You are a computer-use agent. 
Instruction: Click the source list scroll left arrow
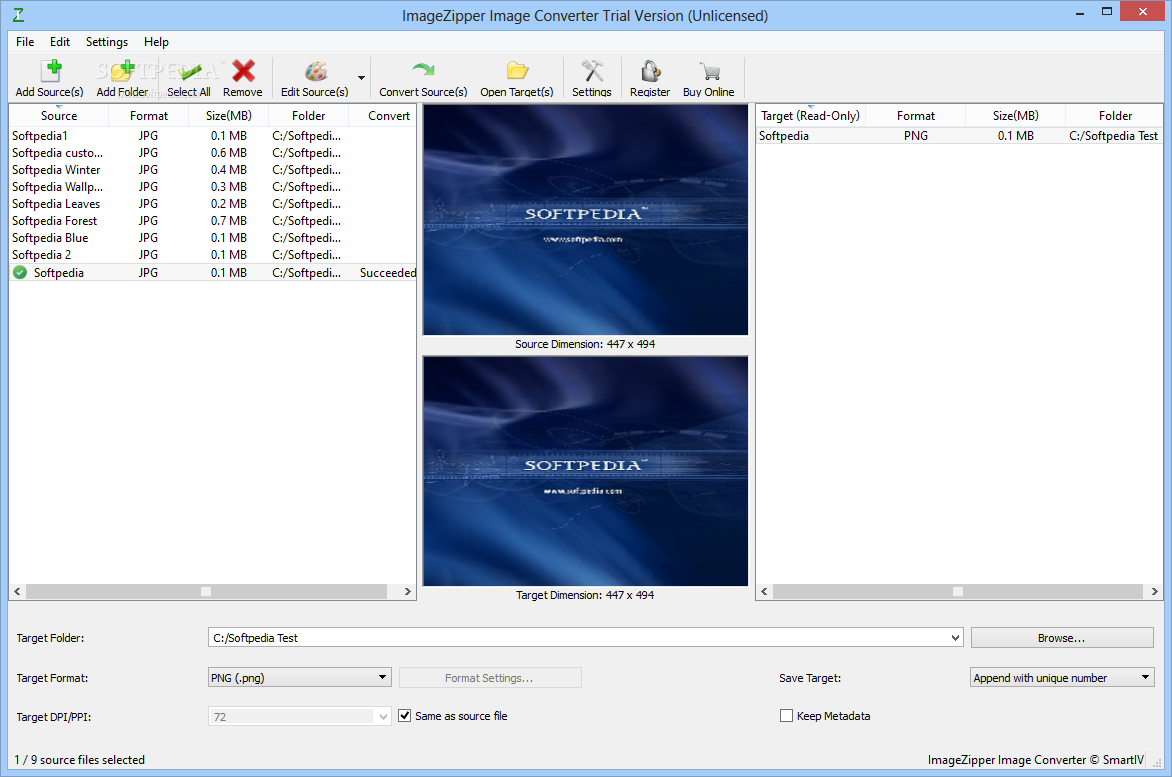click(x=17, y=592)
